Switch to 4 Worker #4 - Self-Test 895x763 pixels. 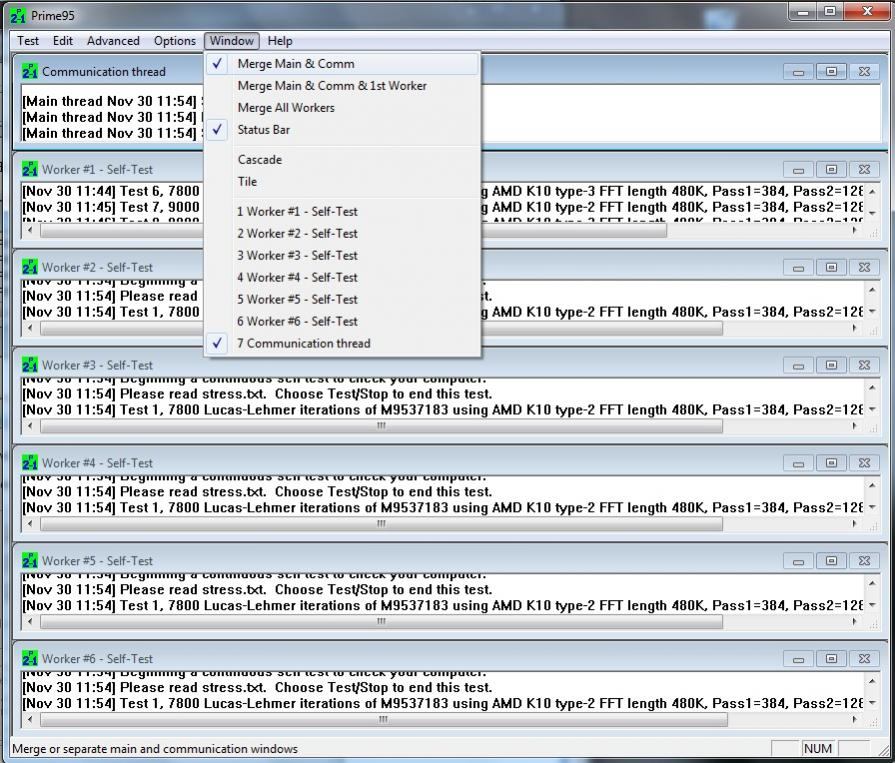coord(342,277)
